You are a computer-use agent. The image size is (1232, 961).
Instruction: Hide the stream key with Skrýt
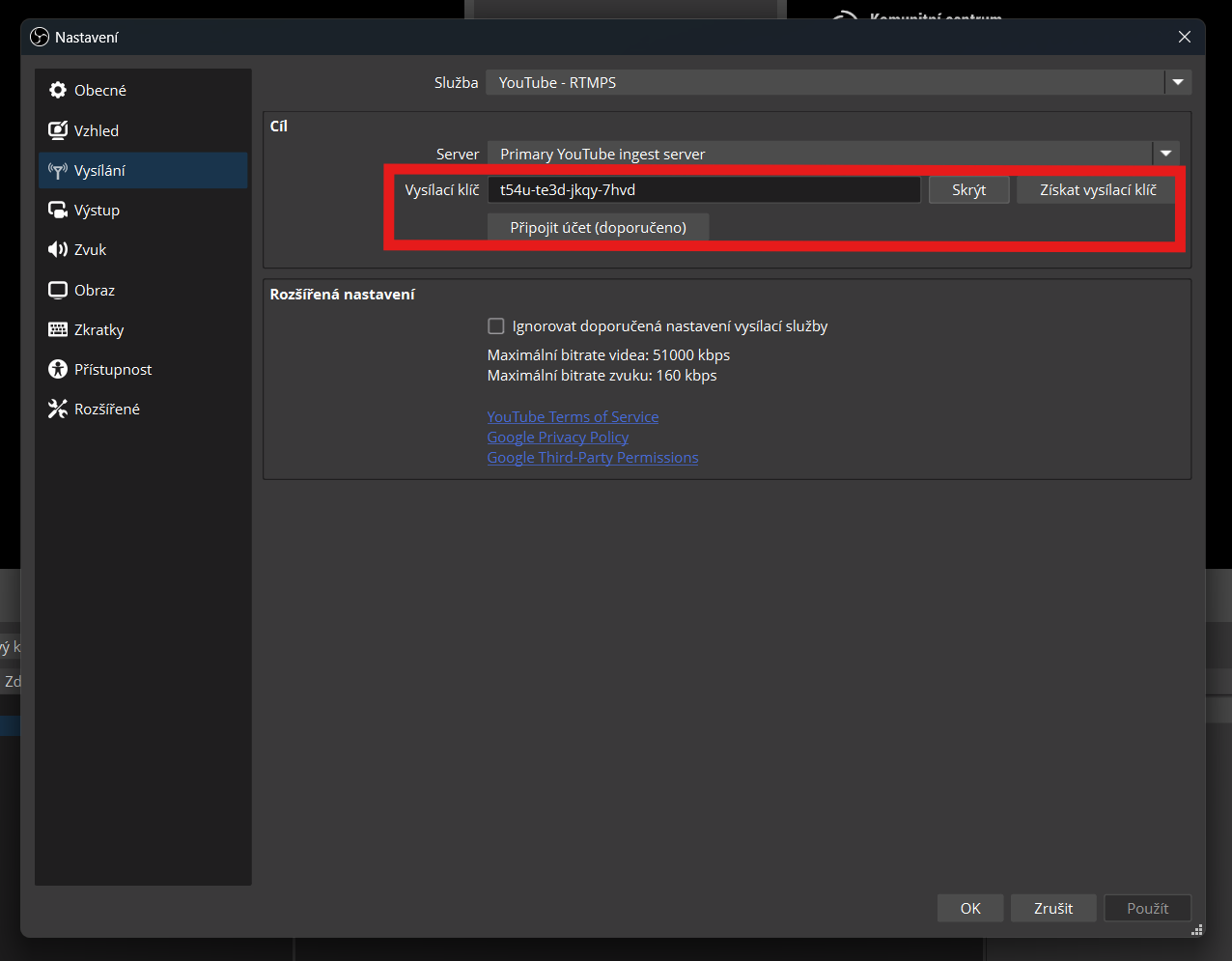[x=968, y=190]
